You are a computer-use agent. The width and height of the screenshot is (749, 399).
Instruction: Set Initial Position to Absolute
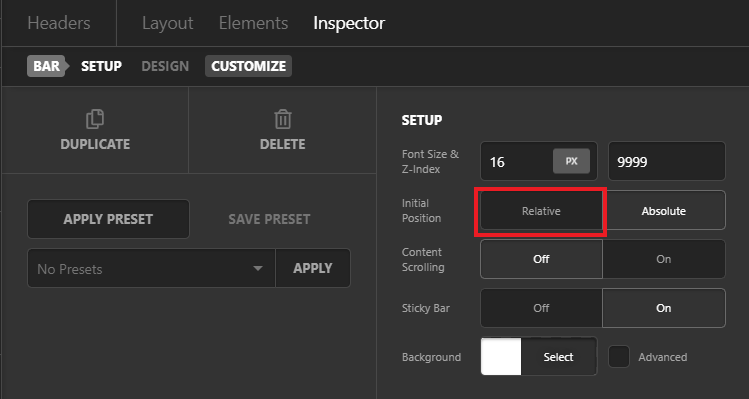point(664,211)
